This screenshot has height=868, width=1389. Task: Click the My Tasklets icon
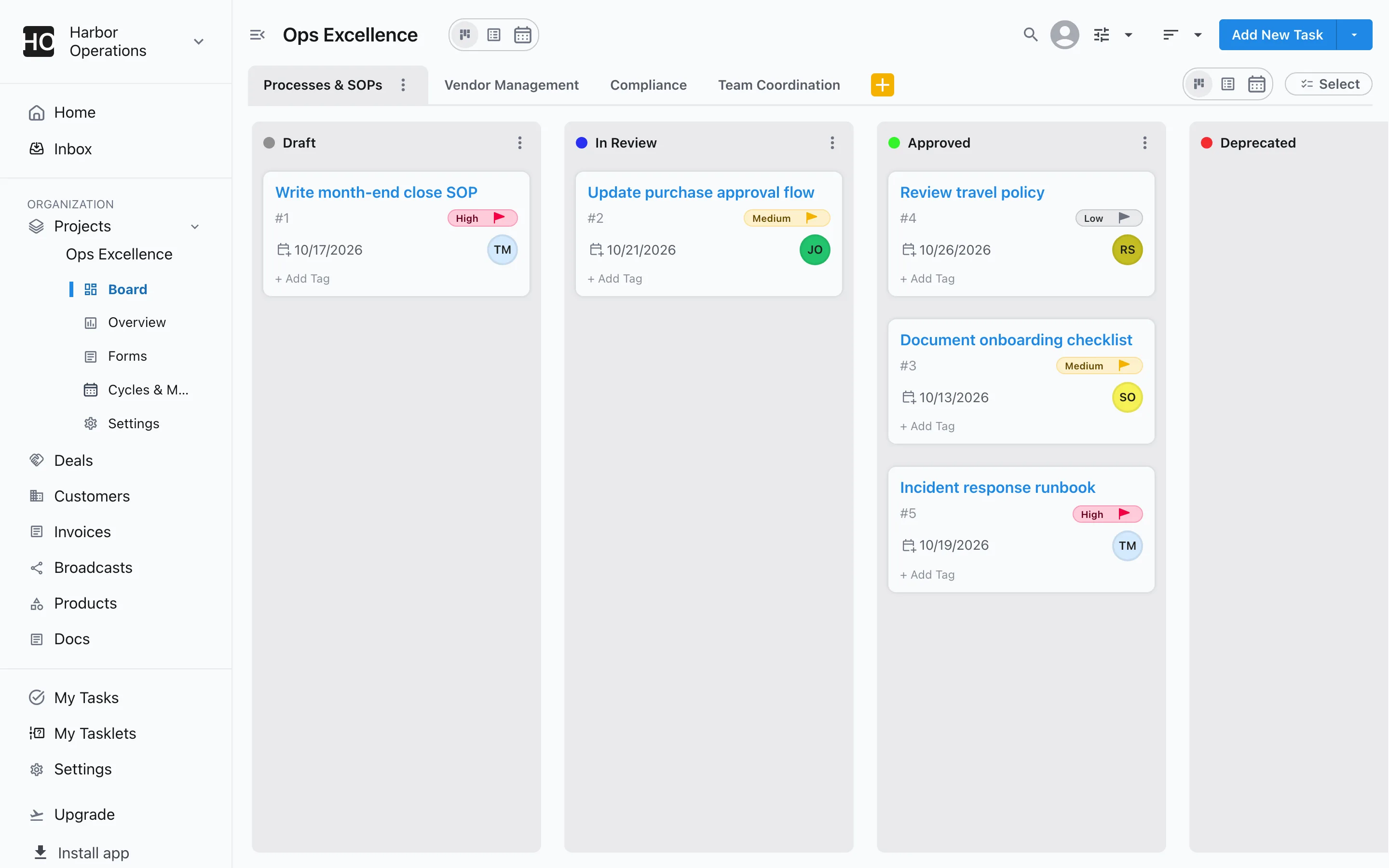(37, 733)
